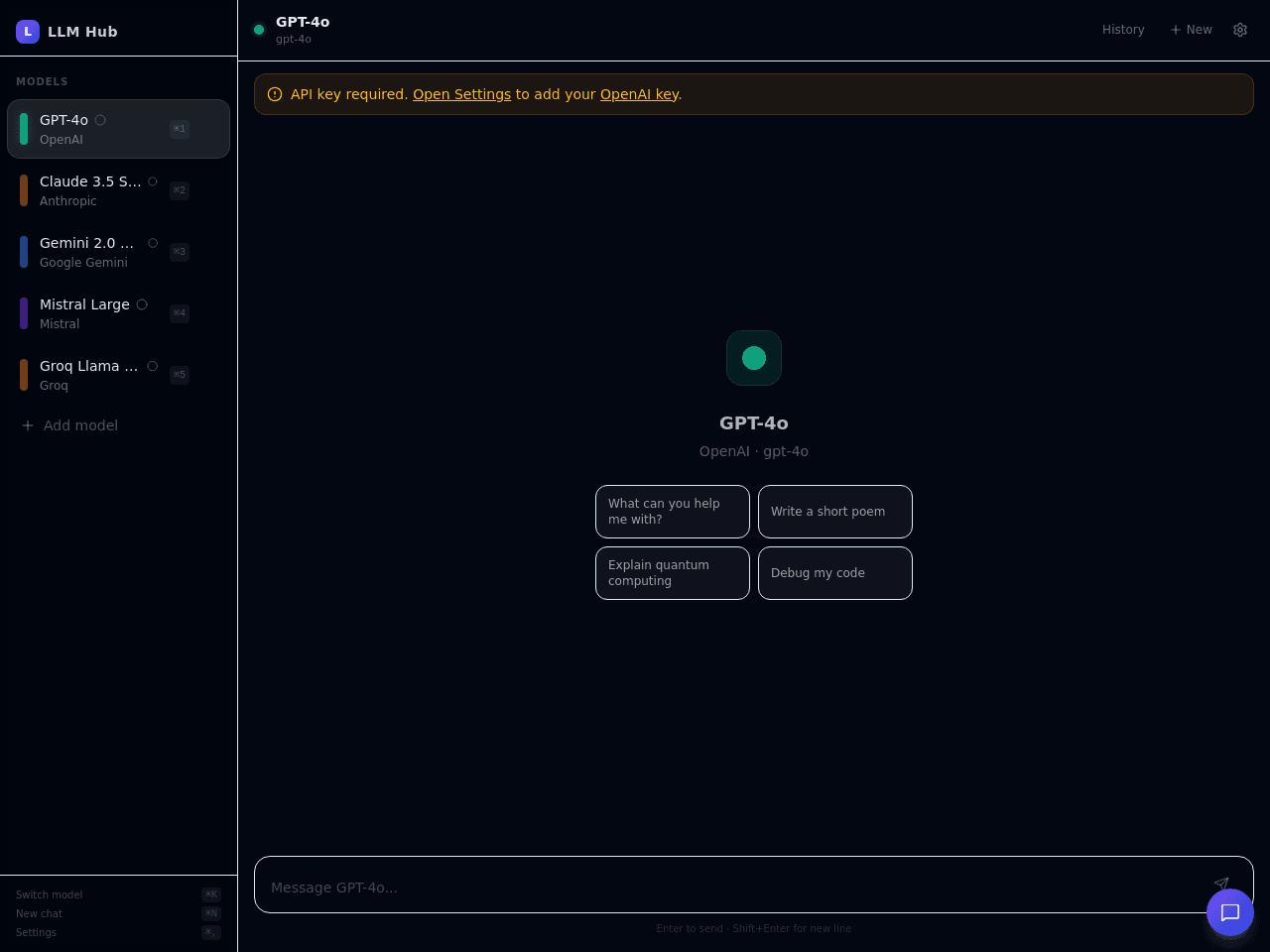Click the Claude 3.5 status circle
Viewport: 1270px width, 952px height.
point(153,181)
